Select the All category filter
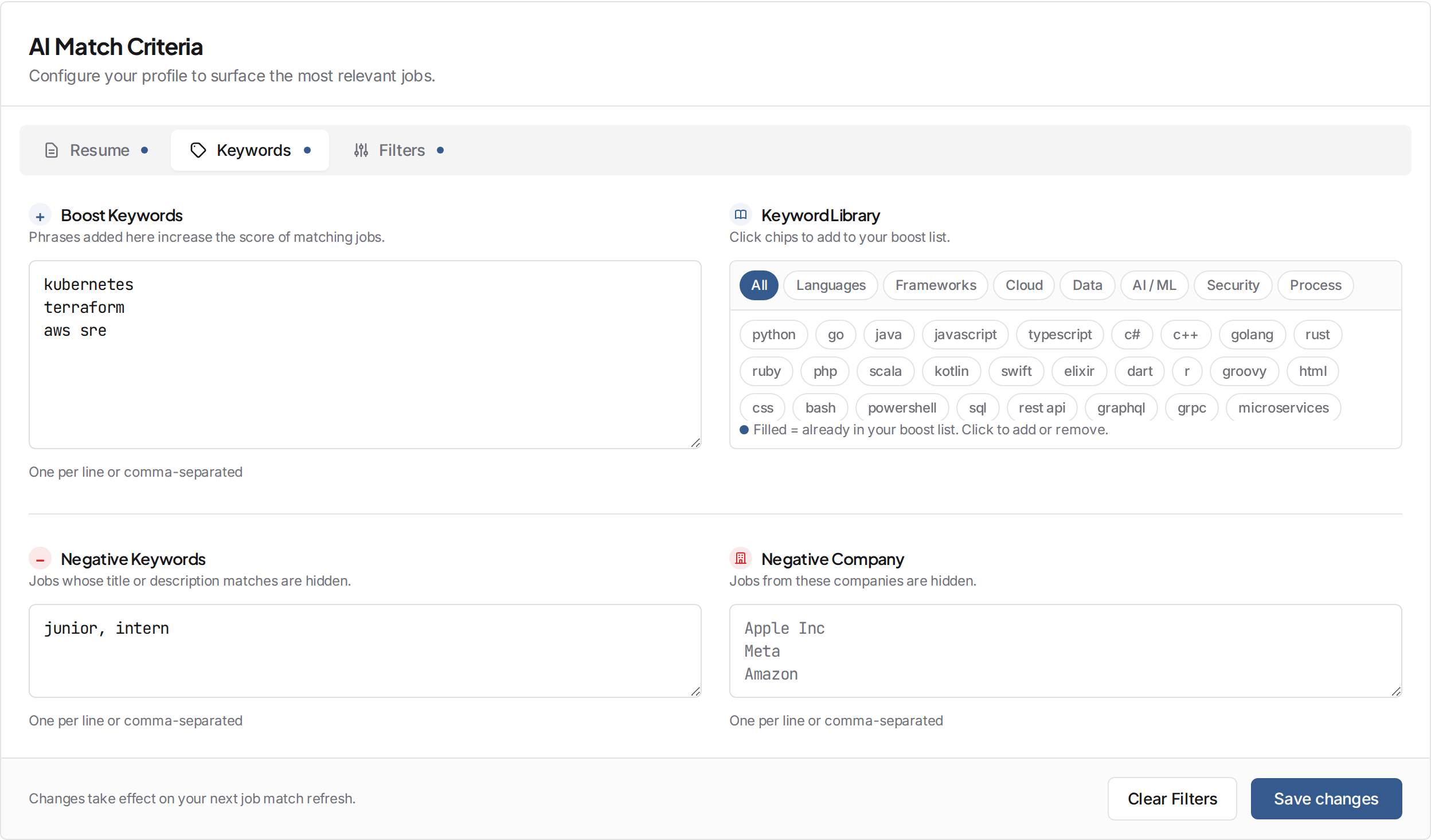Image resolution: width=1431 pixels, height=840 pixels. click(759, 285)
